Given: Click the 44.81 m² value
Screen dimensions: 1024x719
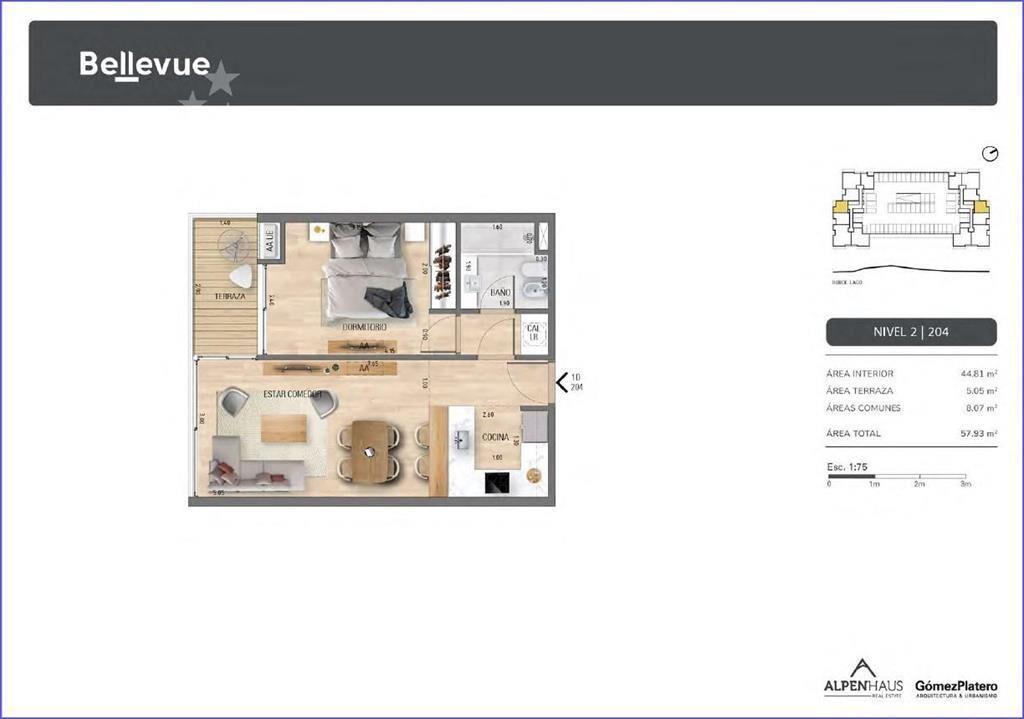Looking at the screenshot, I should (978, 374).
